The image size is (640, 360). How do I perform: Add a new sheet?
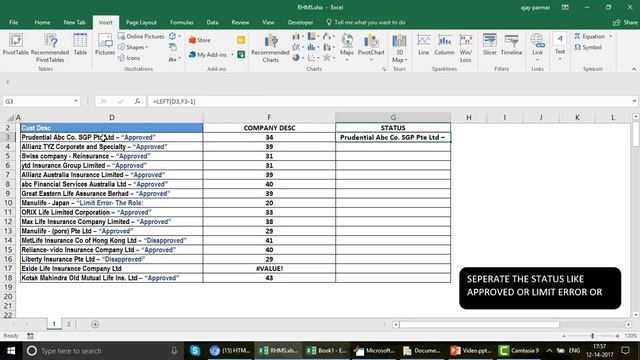[x=95, y=324]
